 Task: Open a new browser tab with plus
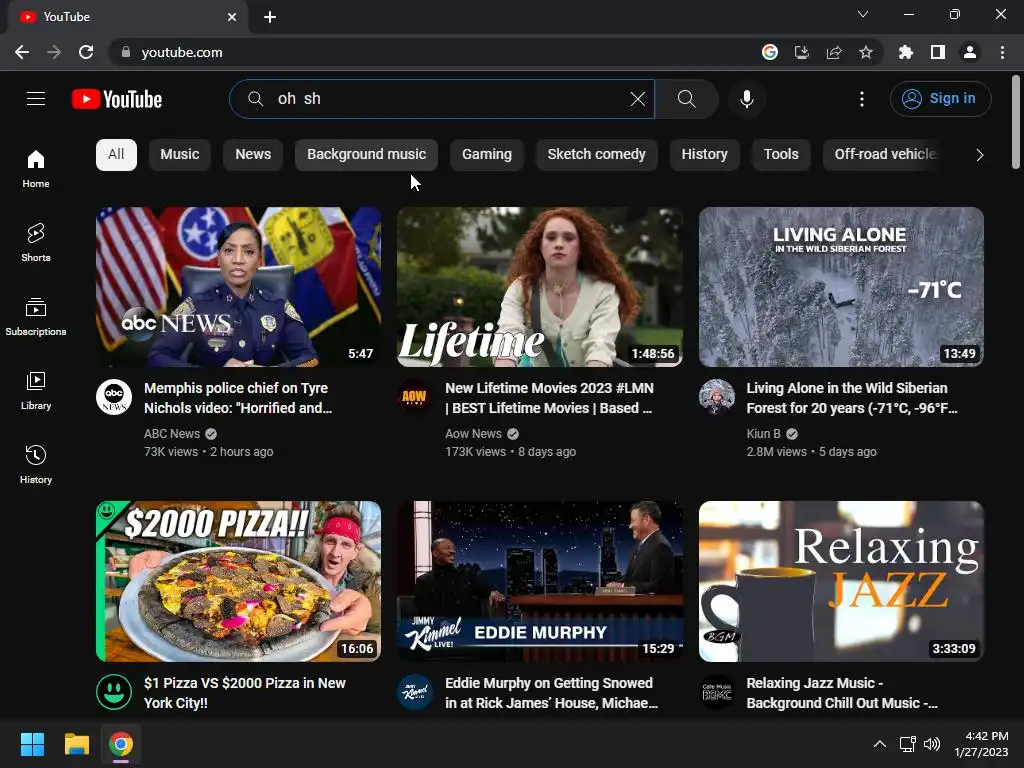[270, 17]
